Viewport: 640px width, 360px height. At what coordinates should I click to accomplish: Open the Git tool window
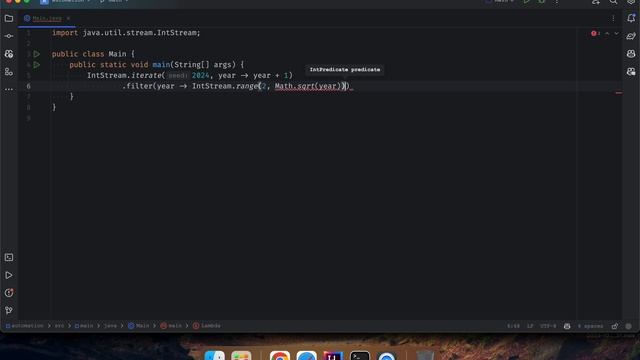(x=9, y=311)
